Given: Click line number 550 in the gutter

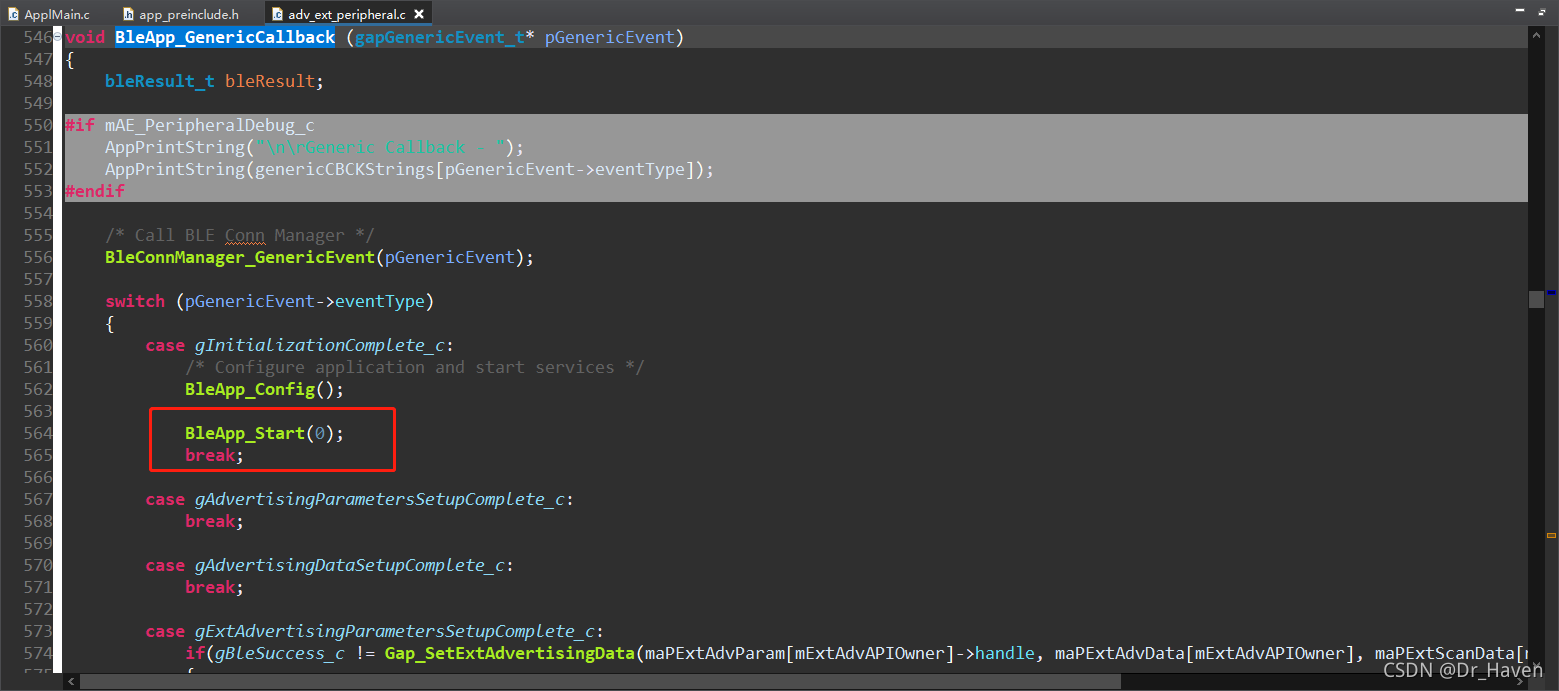Looking at the screenshot, I should 37,125.
